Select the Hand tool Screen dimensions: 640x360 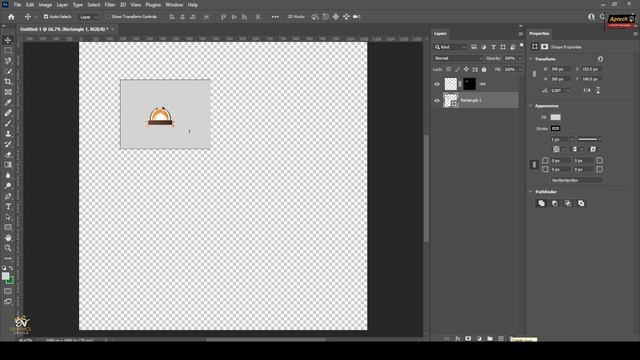tap(8, 238)
